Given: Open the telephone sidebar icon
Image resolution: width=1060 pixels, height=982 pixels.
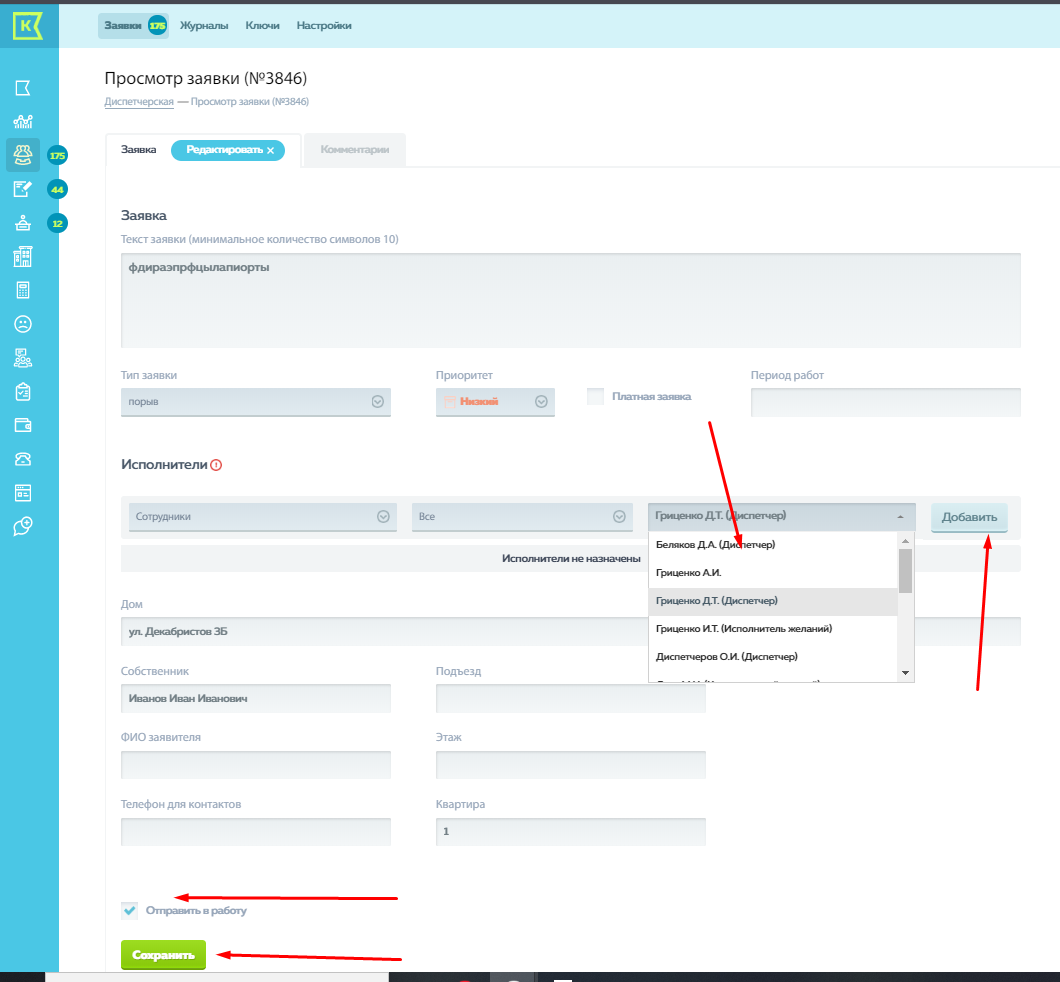Looking at the screenshot, I should point(23,460).
